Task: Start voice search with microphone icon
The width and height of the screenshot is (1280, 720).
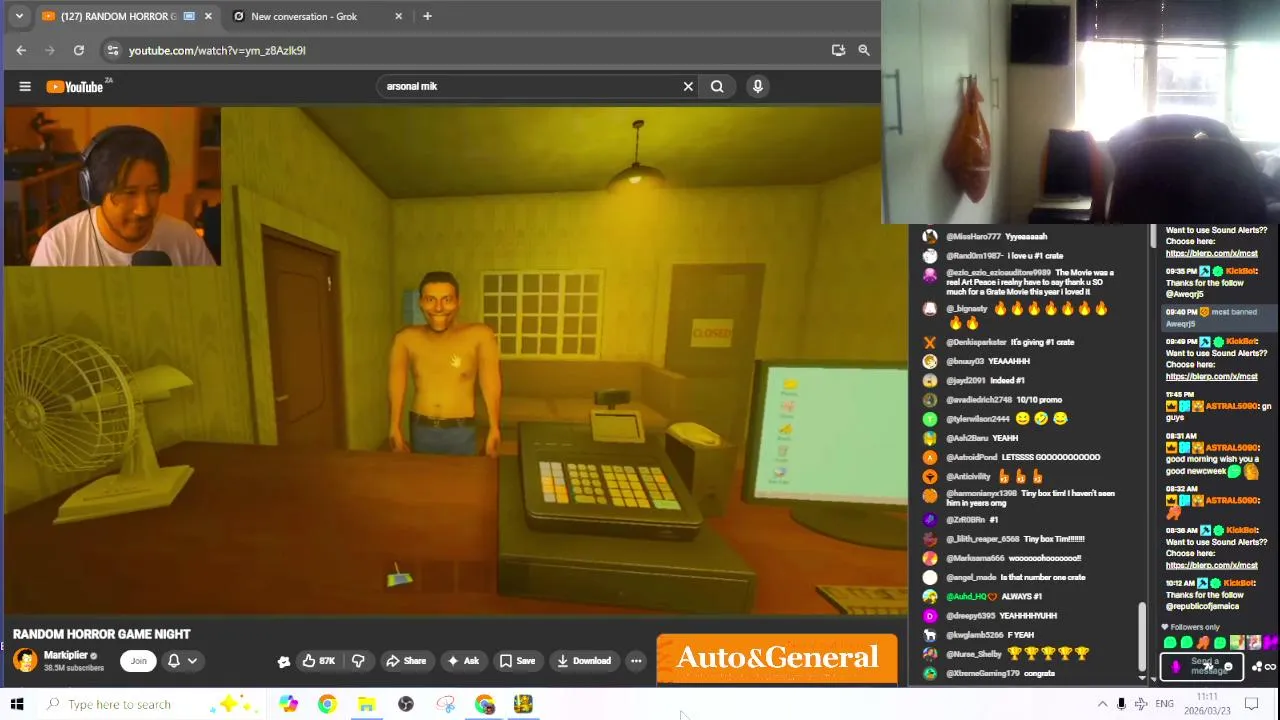Action: (x=758, y=86)
